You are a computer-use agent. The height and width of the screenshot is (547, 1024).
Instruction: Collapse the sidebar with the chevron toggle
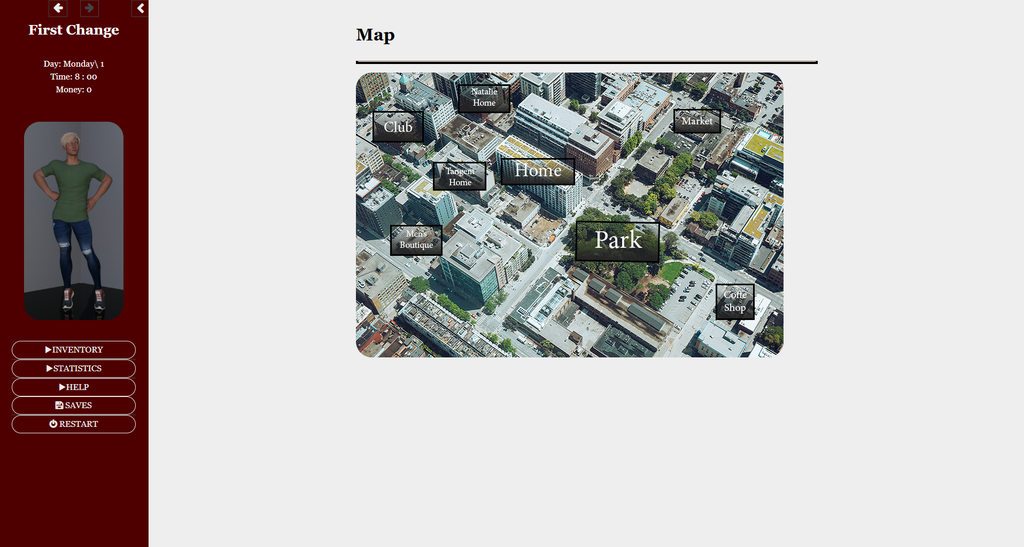pyautogui.click(x=140, y=8)
